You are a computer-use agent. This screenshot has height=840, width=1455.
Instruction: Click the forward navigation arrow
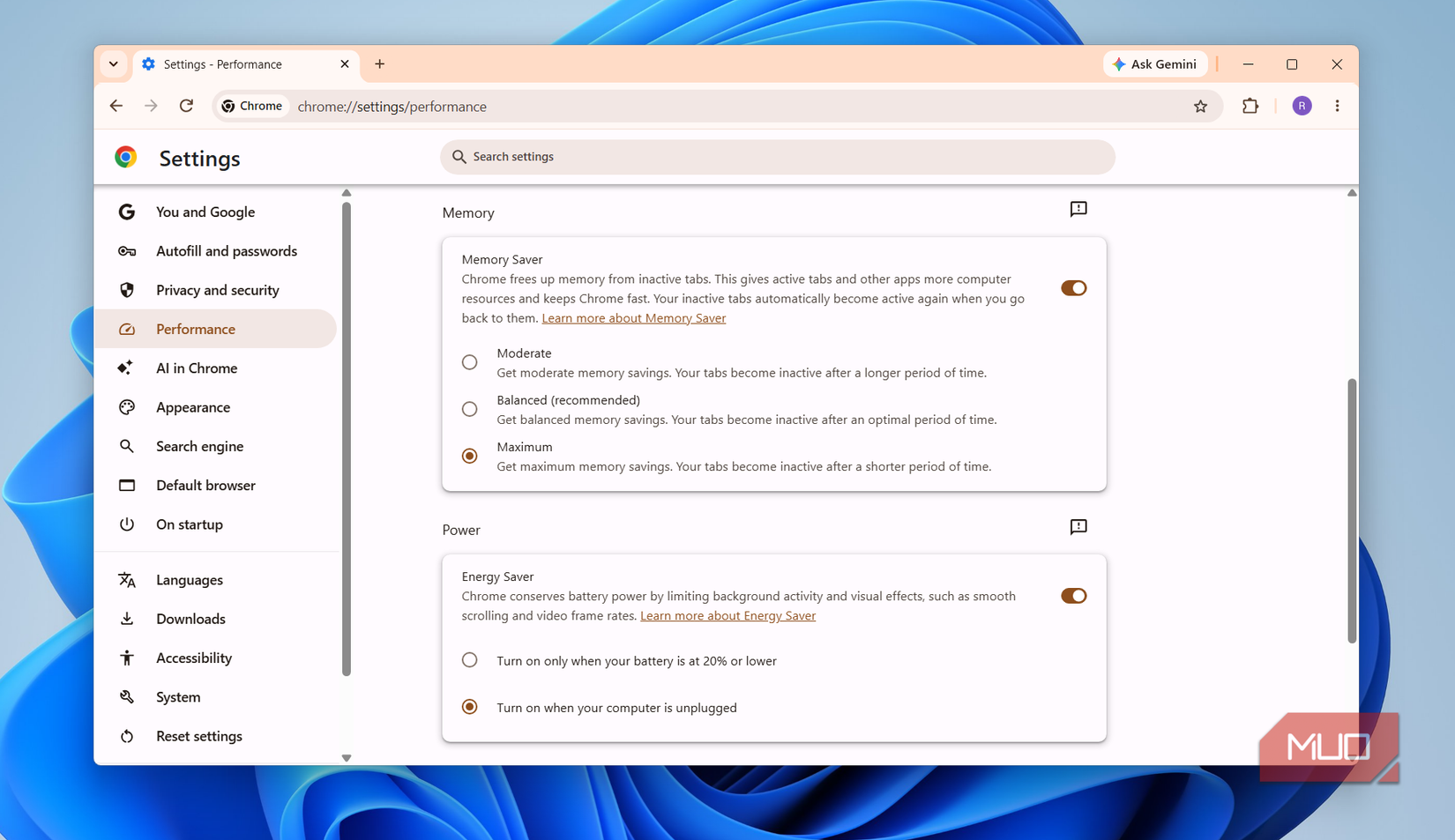(152, 107)
